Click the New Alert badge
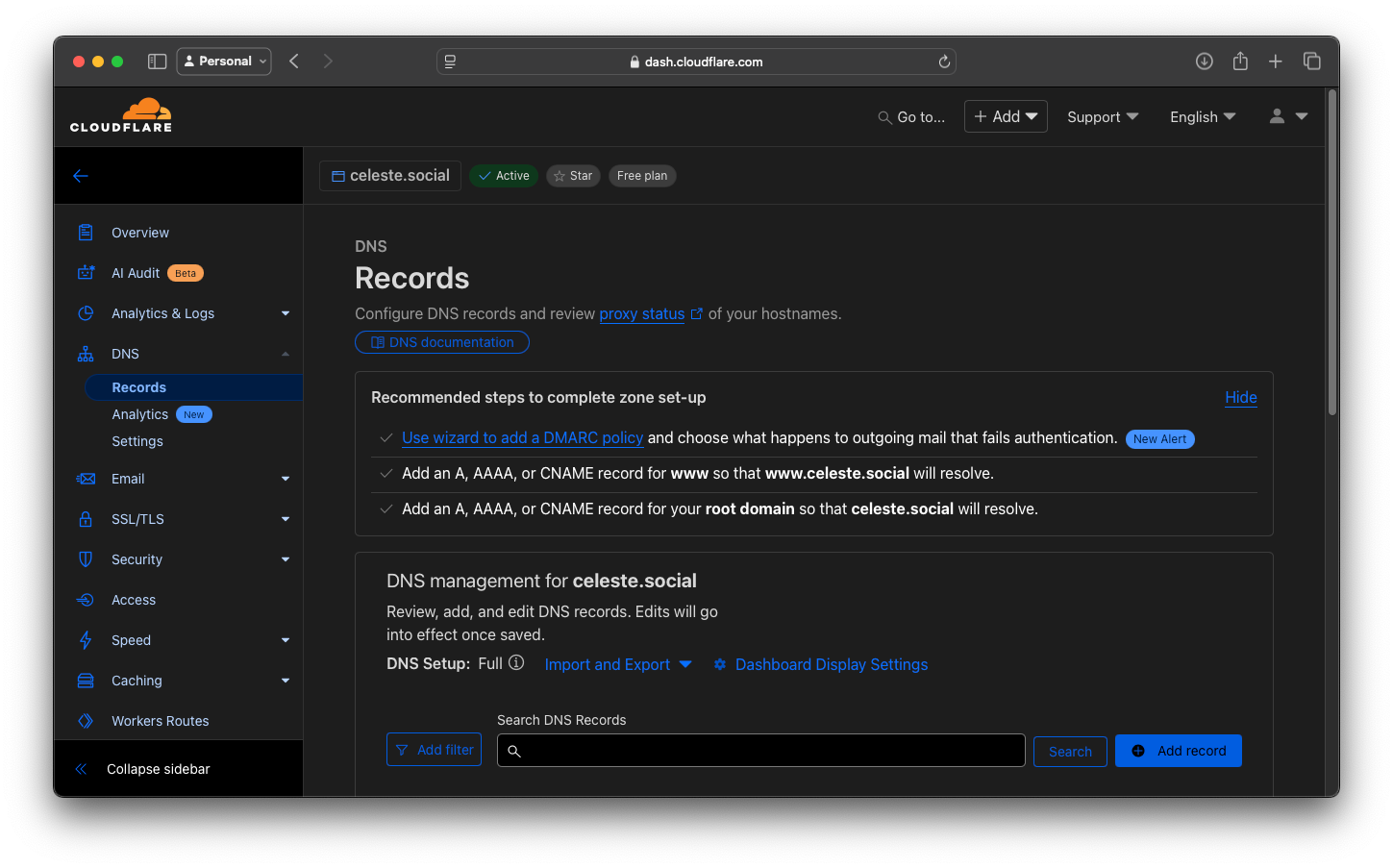Screen dimensions: 1393x868 pos(1159,439)
